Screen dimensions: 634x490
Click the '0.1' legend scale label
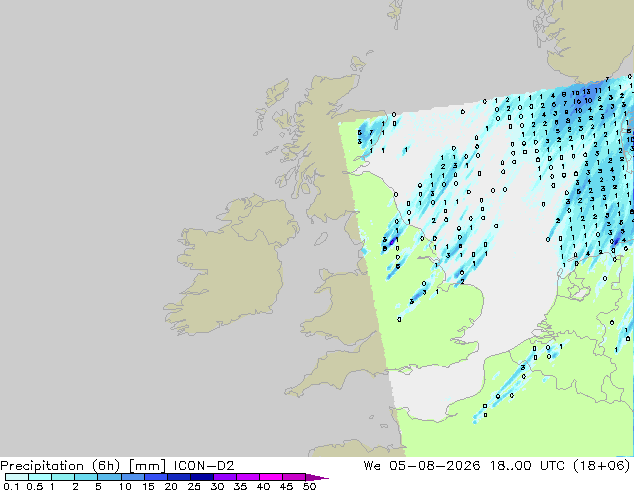coord(11,486)
